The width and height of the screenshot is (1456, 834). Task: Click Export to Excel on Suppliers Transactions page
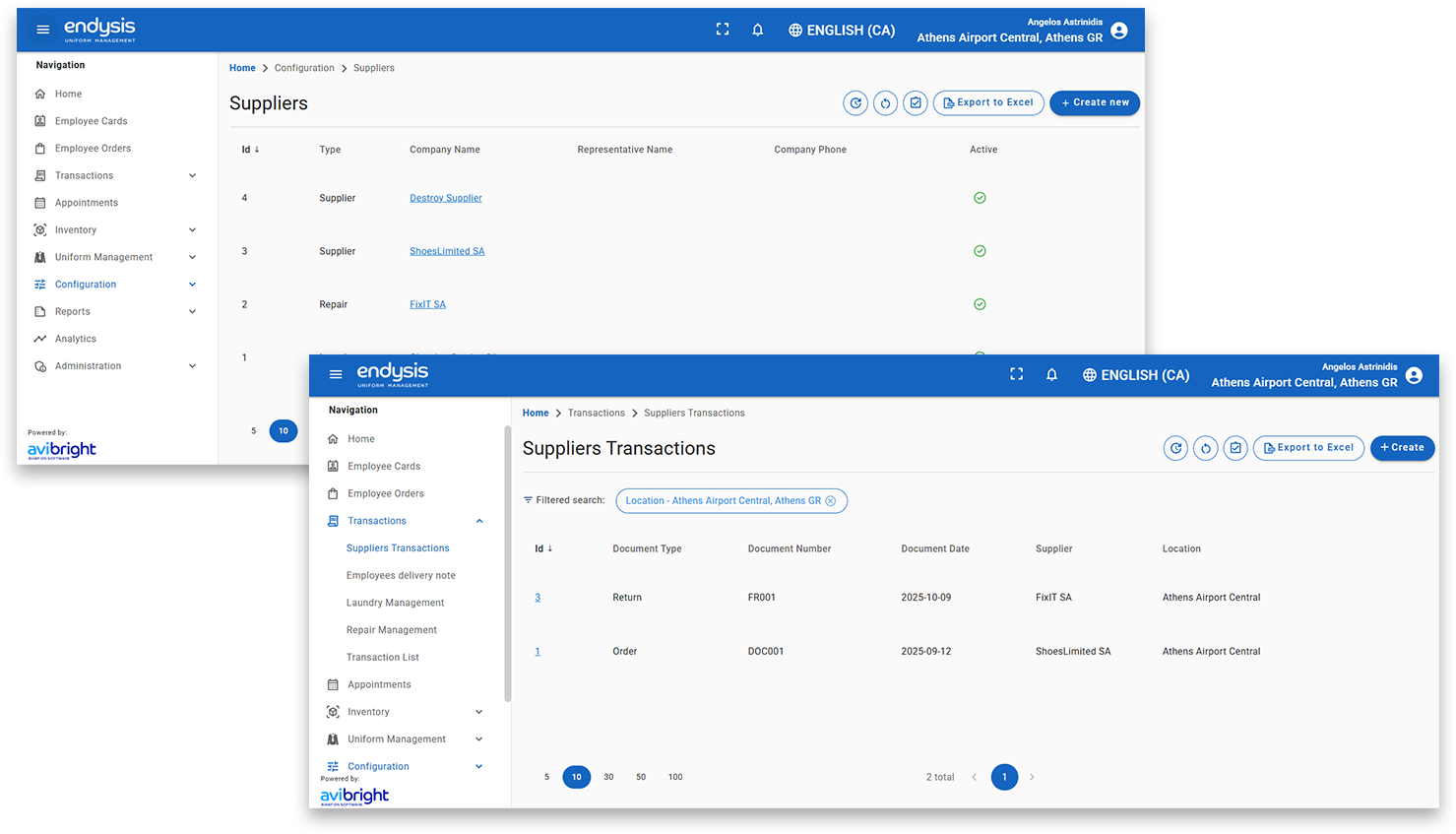tap(1308, 448)
